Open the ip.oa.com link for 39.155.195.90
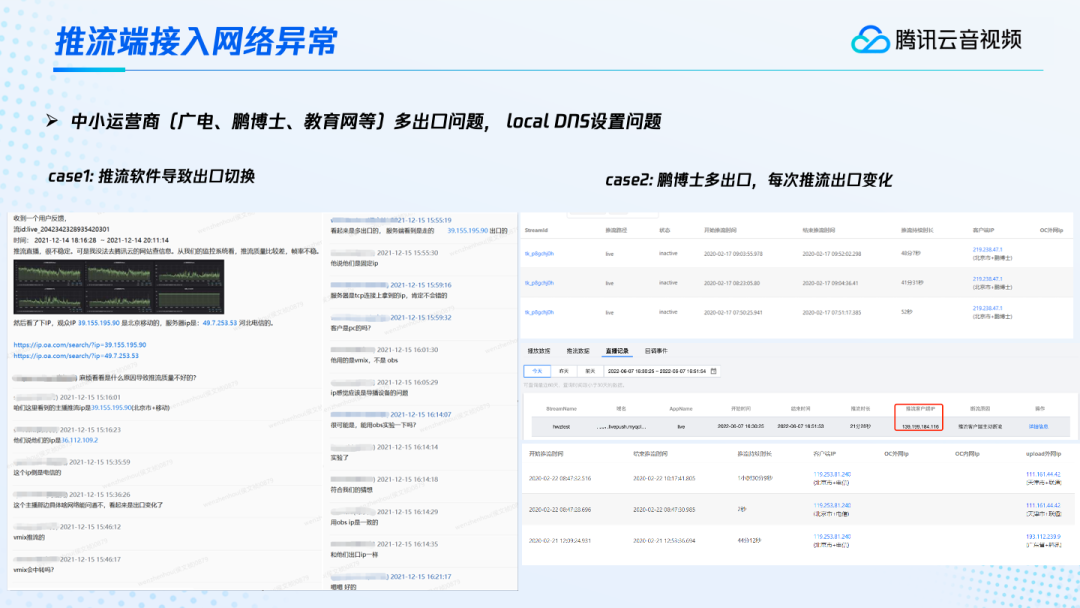The width and height of the screenshot is (1080, 608). tap(76, 344)
